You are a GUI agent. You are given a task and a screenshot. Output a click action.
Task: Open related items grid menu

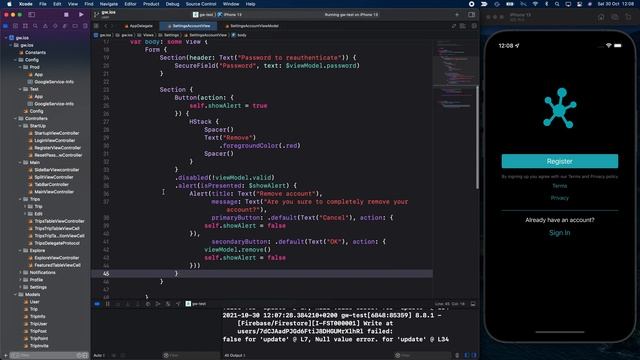tap(96, 26)
